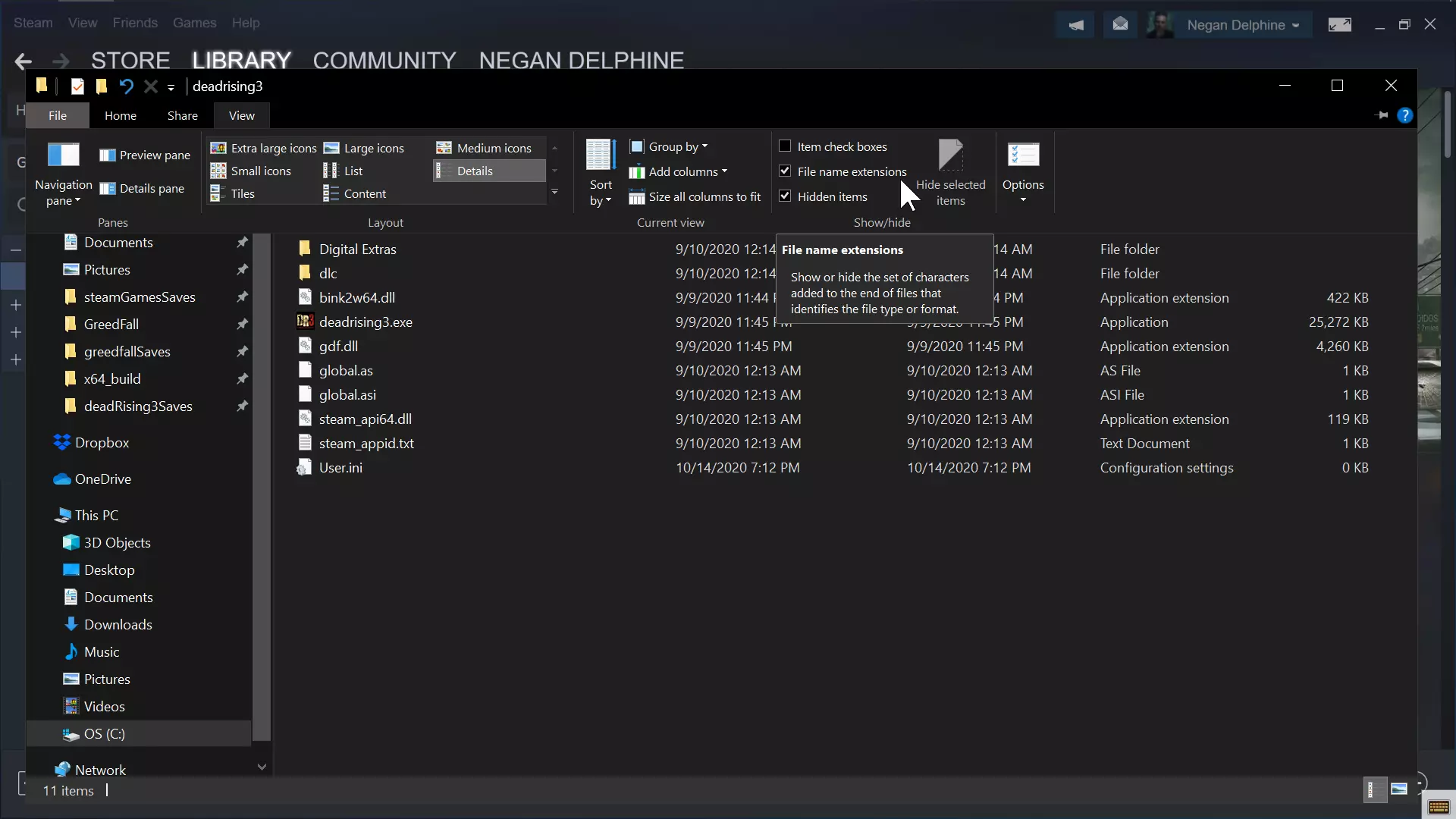This screenshot has height=819, width=1456.
Task: Click the Sort by icon
Action: pos(600,155)
